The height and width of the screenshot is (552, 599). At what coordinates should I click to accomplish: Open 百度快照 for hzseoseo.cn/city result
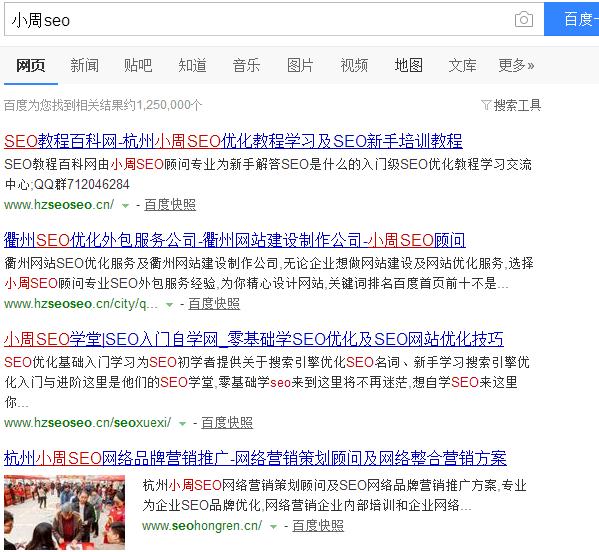(214, 304)
